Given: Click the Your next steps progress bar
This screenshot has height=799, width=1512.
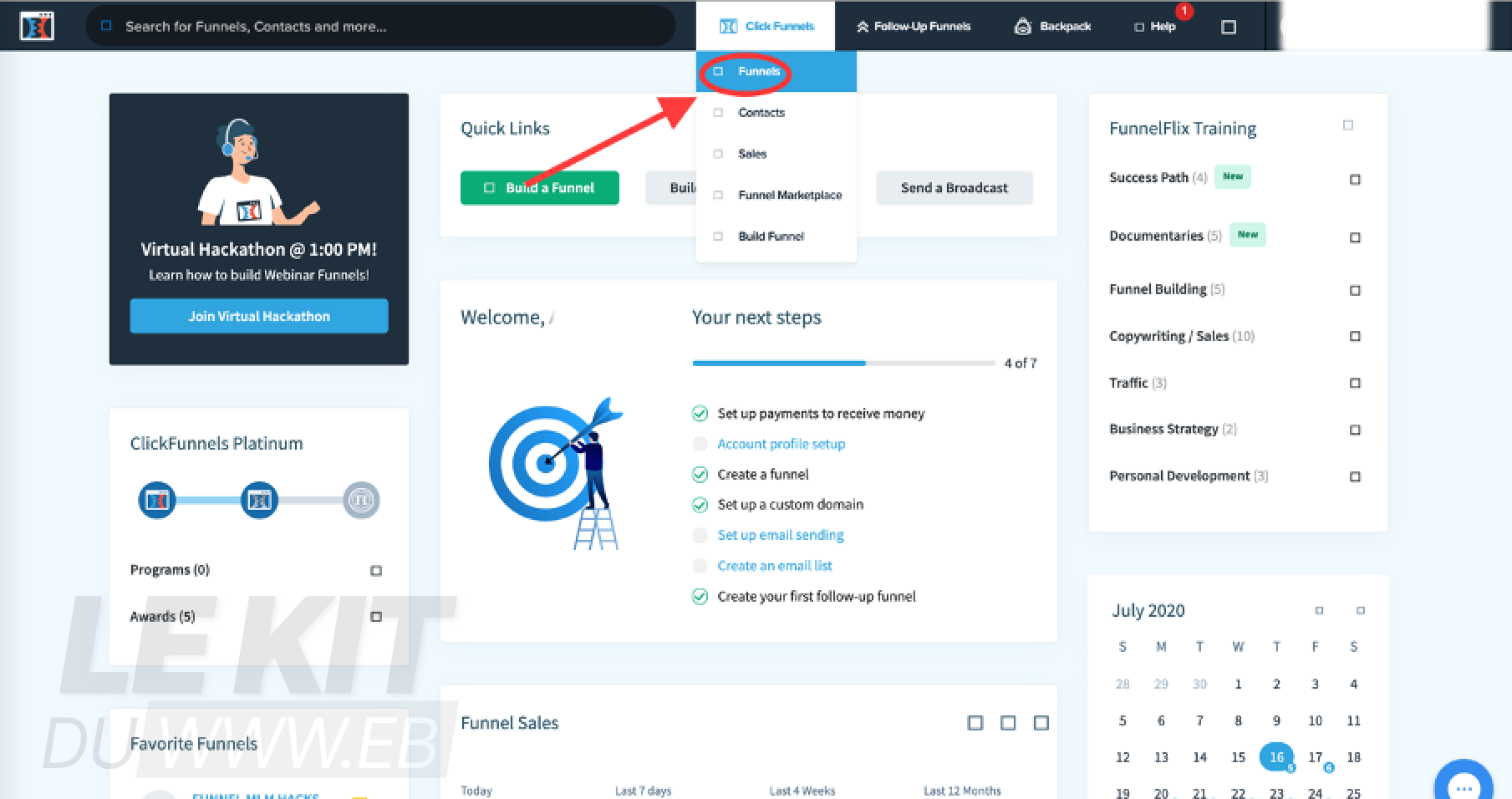Looking at the screenshot, I should coord(844,363).
